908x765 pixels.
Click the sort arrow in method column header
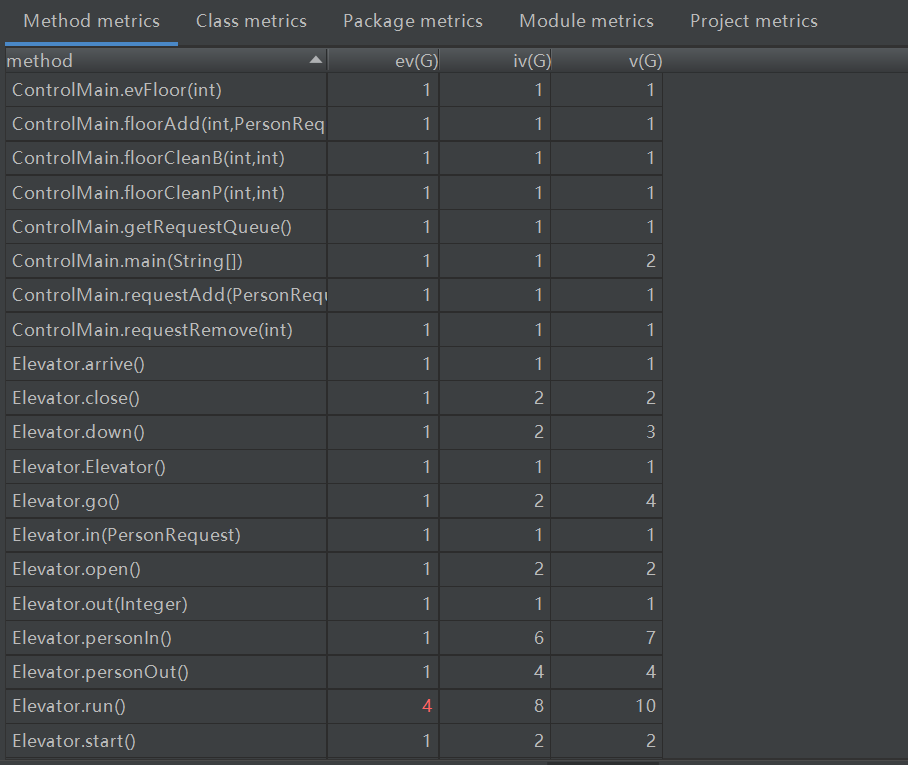coord(316,61)
